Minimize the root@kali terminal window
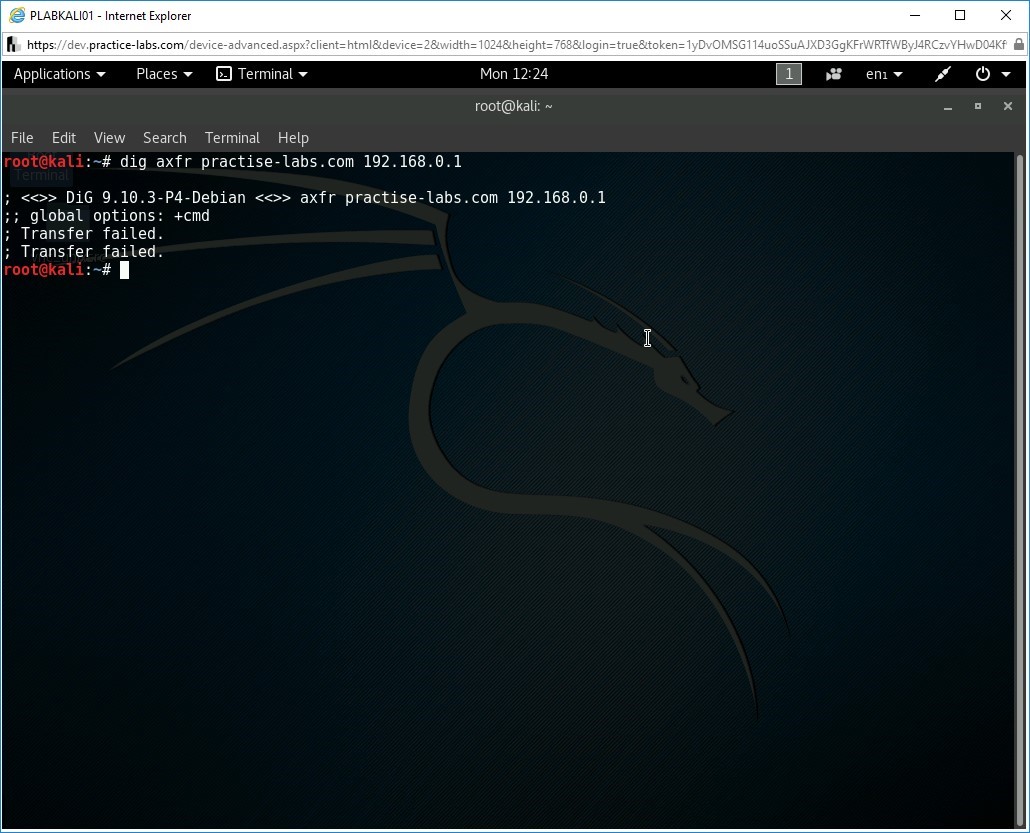This screenshot has height=833, width=1030. click(x=948, y=106)
